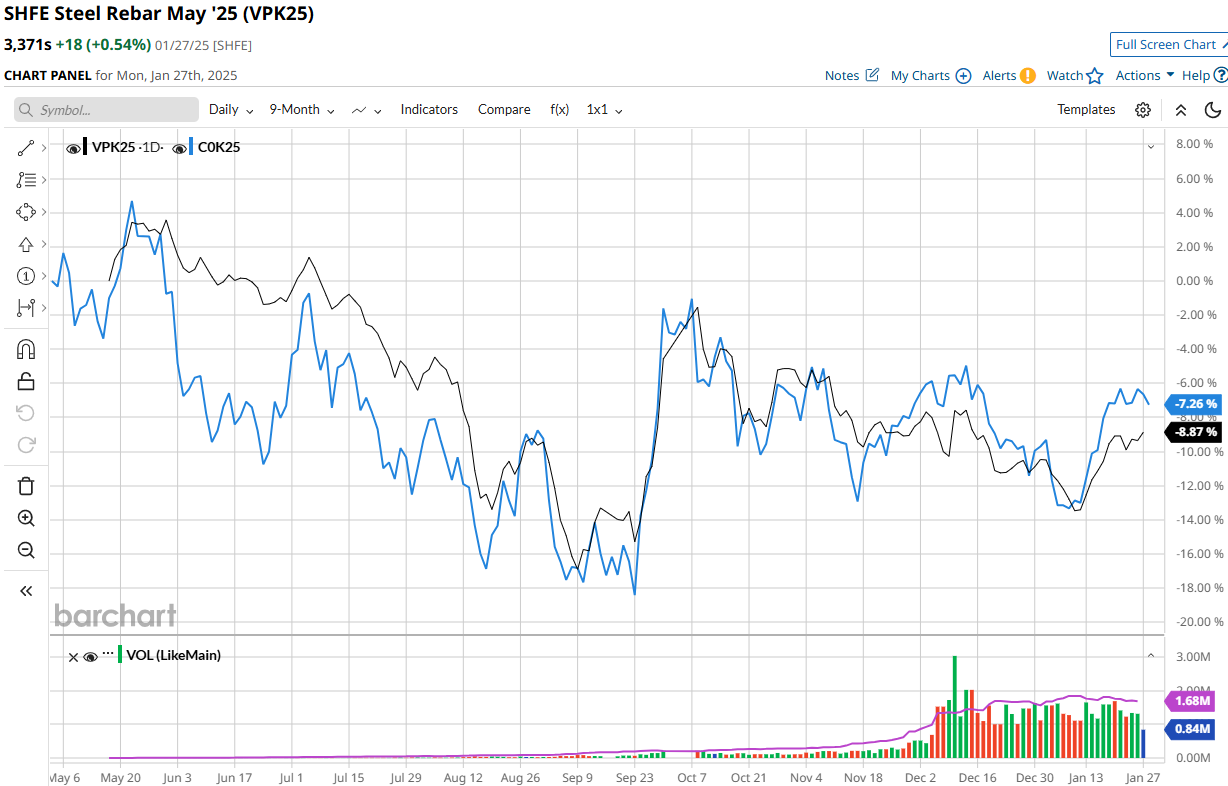Expand the 9-Month period dropdown

301,110
